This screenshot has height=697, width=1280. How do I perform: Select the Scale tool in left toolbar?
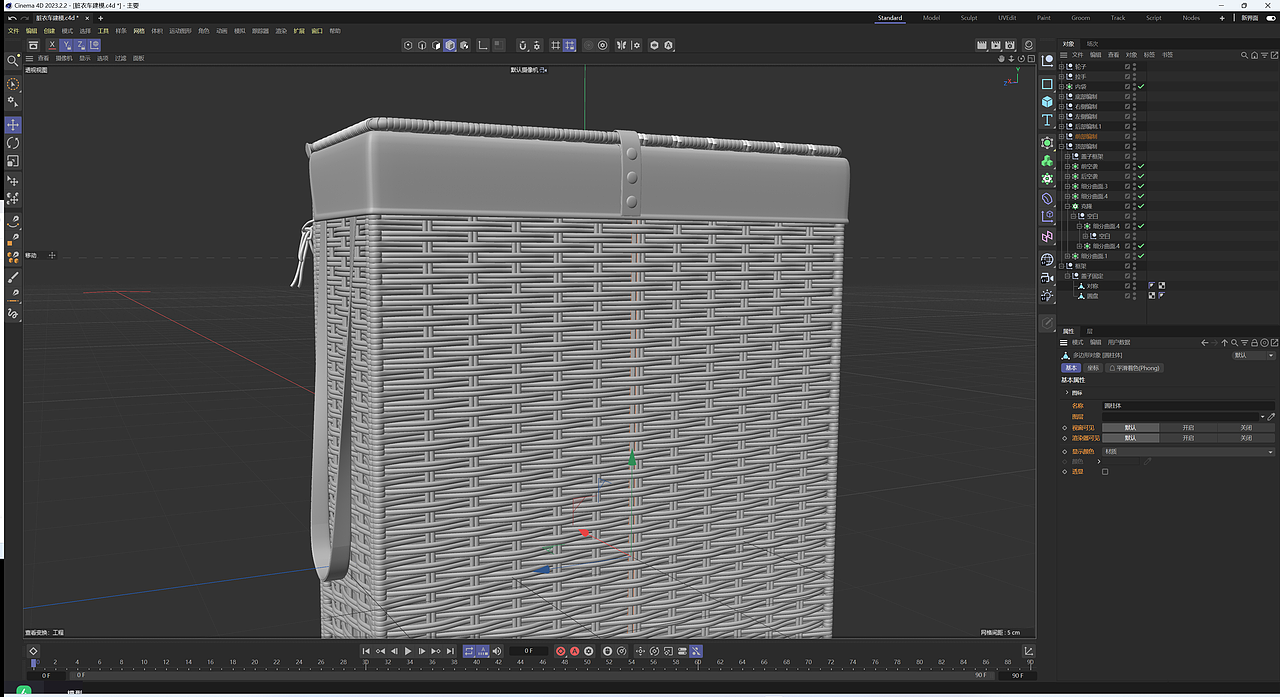[13, 161]
